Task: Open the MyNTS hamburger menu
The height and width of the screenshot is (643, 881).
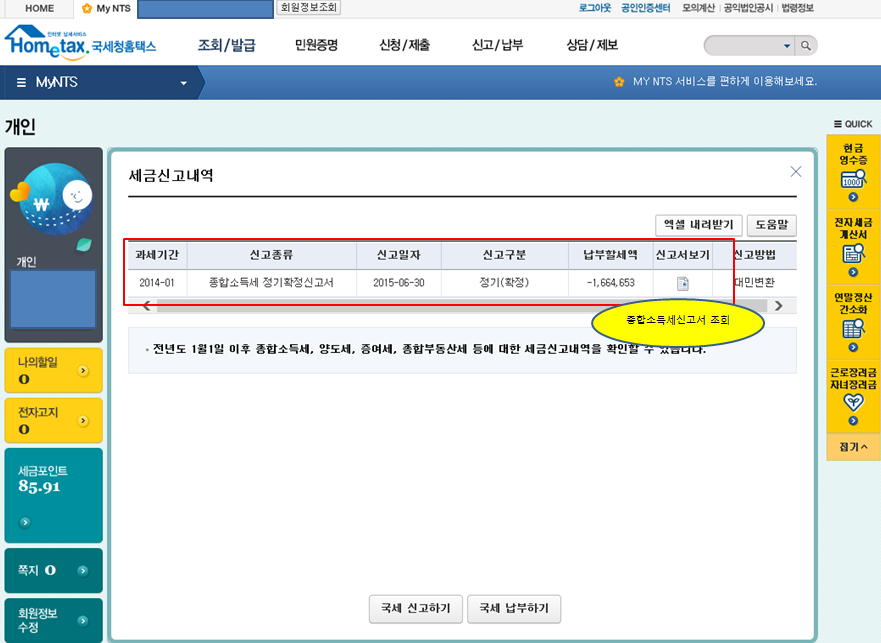Action: [x=21, y=82]
